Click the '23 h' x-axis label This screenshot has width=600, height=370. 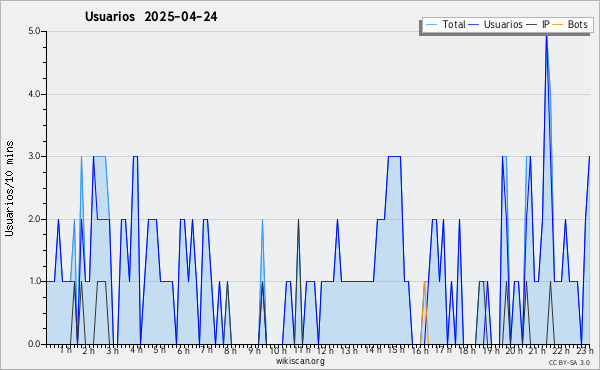pyautogui.click(x=585, y=351)
